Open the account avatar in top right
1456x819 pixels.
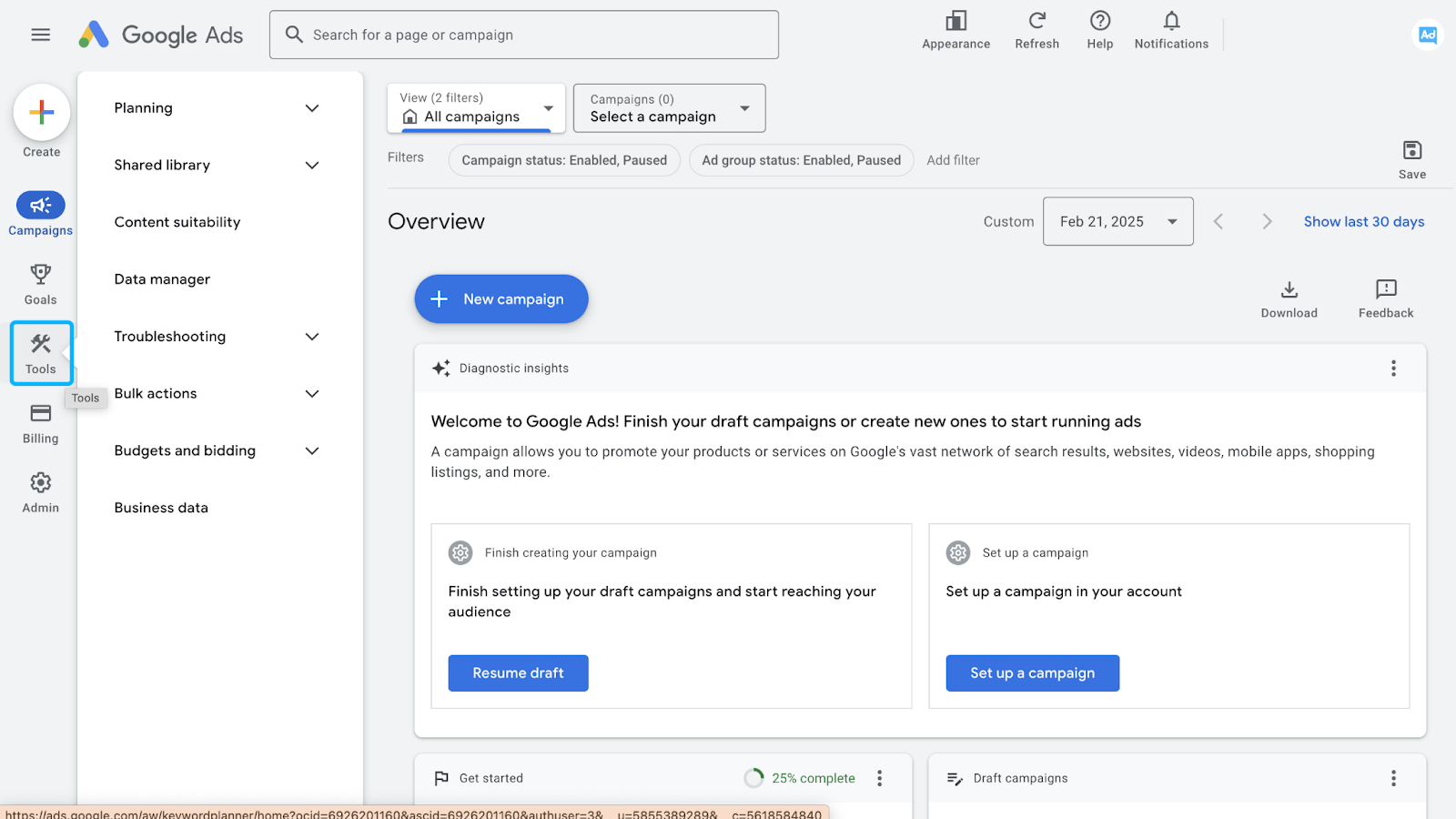point(1427,35)
